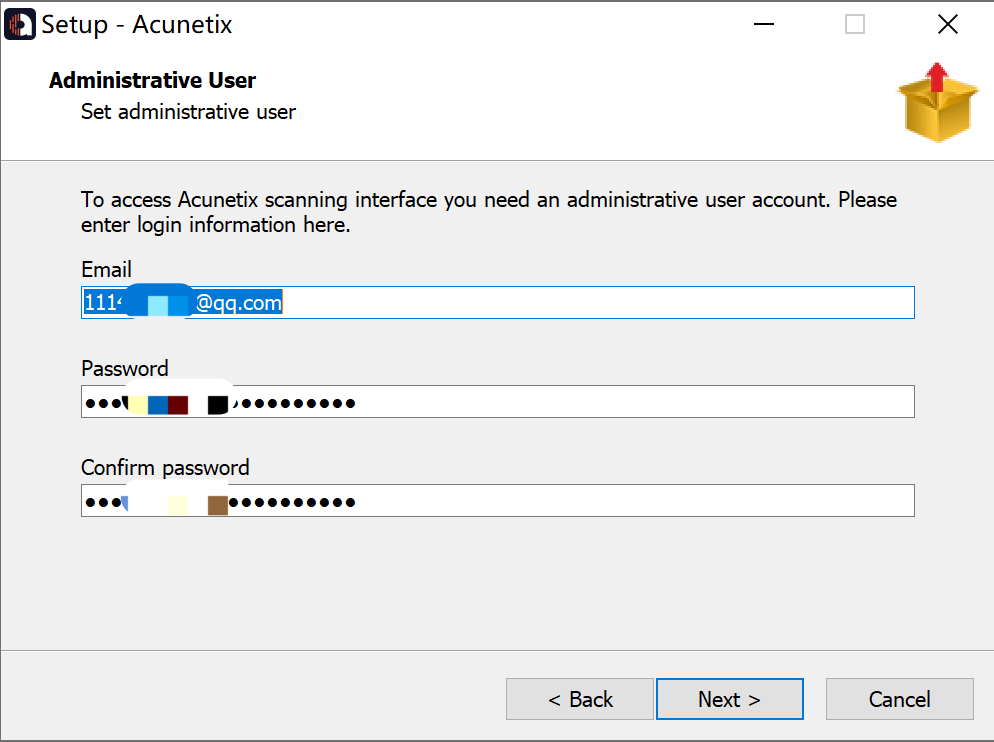Click into the Email input field
This screenshot has width=994, height=742.
(600, 303)
